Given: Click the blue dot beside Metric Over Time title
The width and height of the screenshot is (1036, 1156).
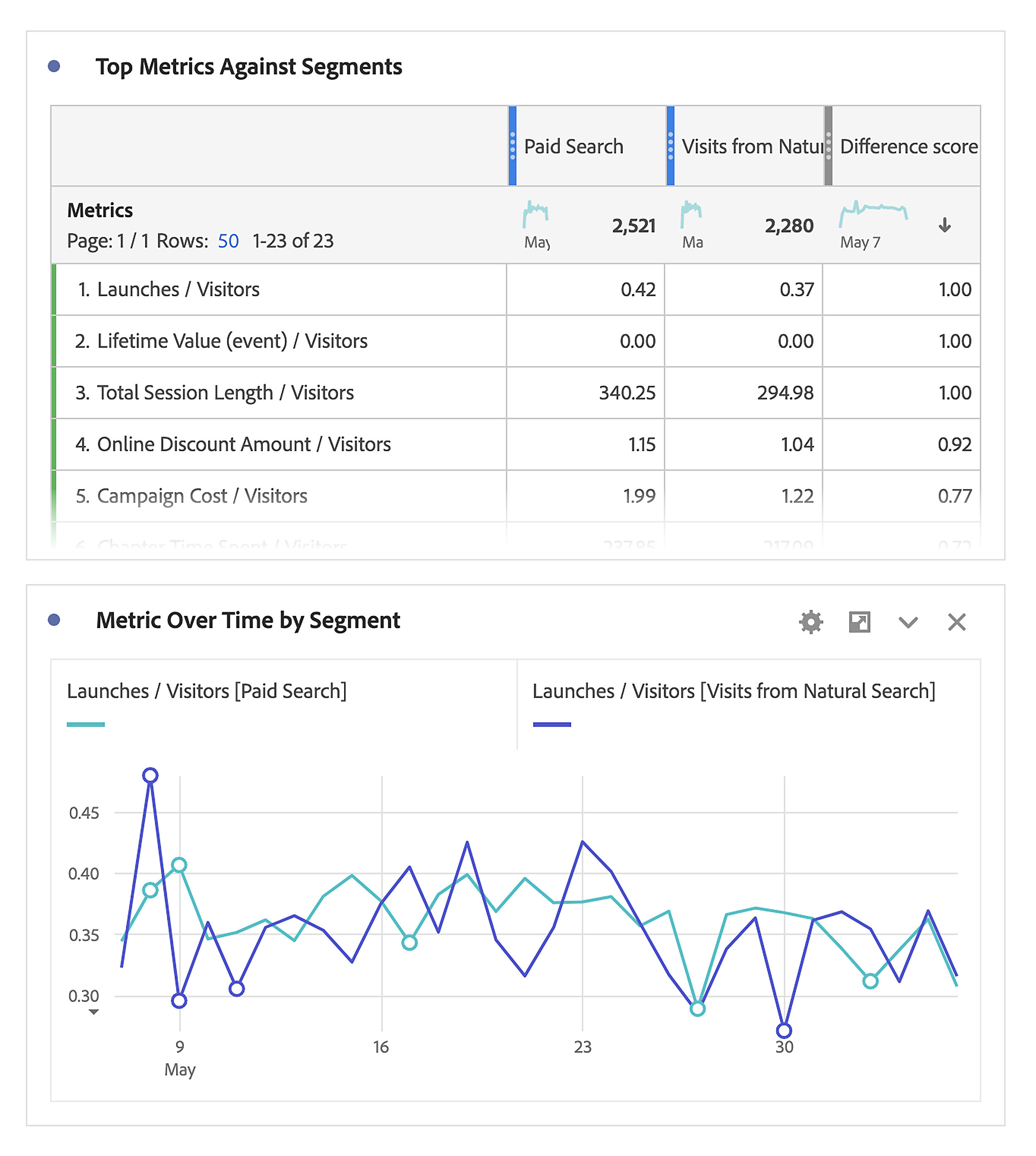Looking at the screenshot, I should (x=54, y=621).
